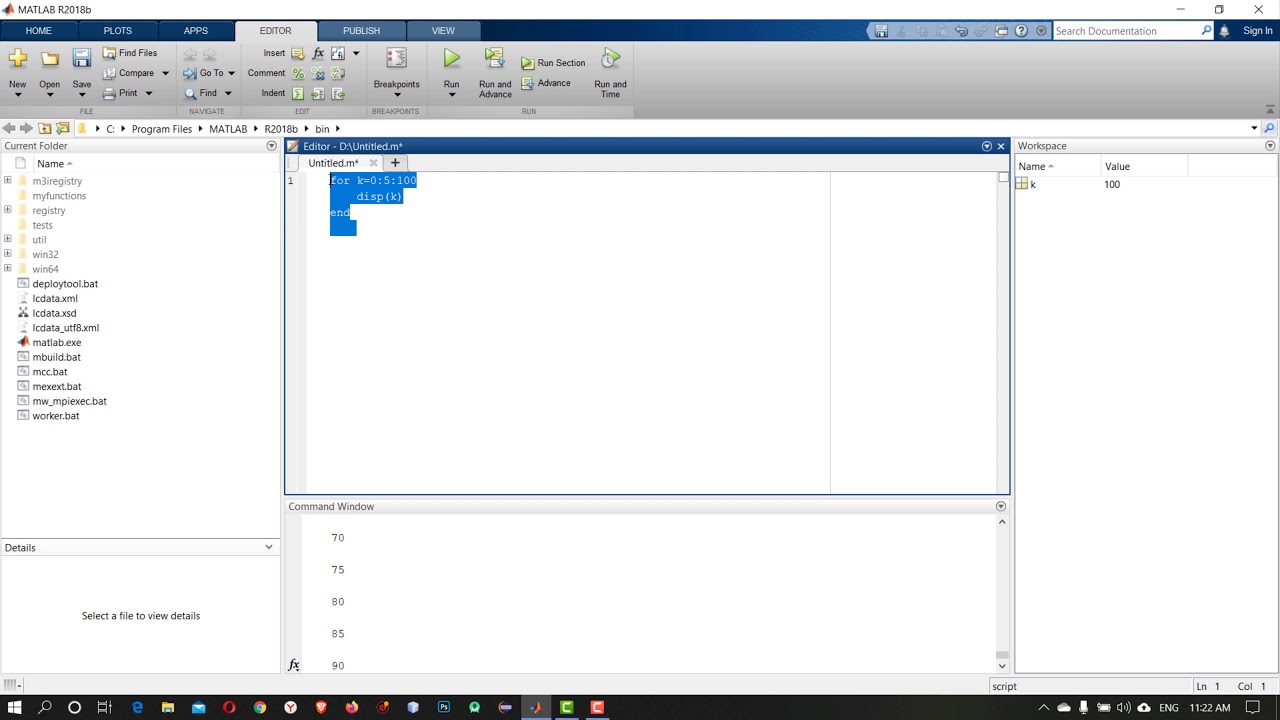1280x720 pixels.
Task: Click the Smart Indent icon
Action: pyautogui.click(x=298, y=93)
